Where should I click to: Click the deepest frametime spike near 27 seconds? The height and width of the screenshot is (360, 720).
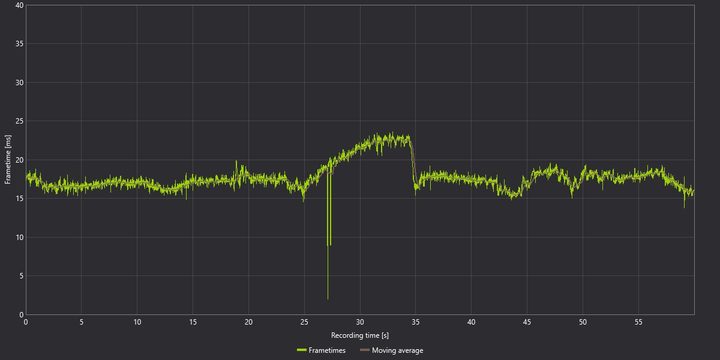pyautogui.click(x=327, y=298)
